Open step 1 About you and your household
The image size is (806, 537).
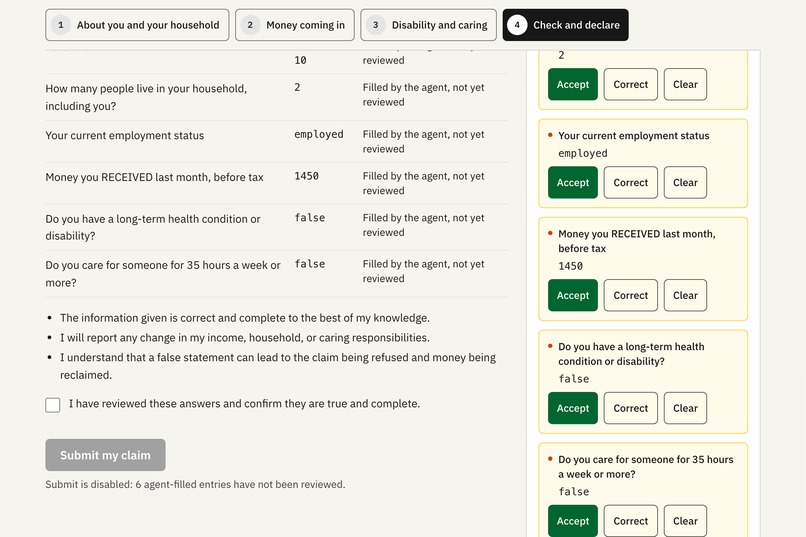point(137,25)
